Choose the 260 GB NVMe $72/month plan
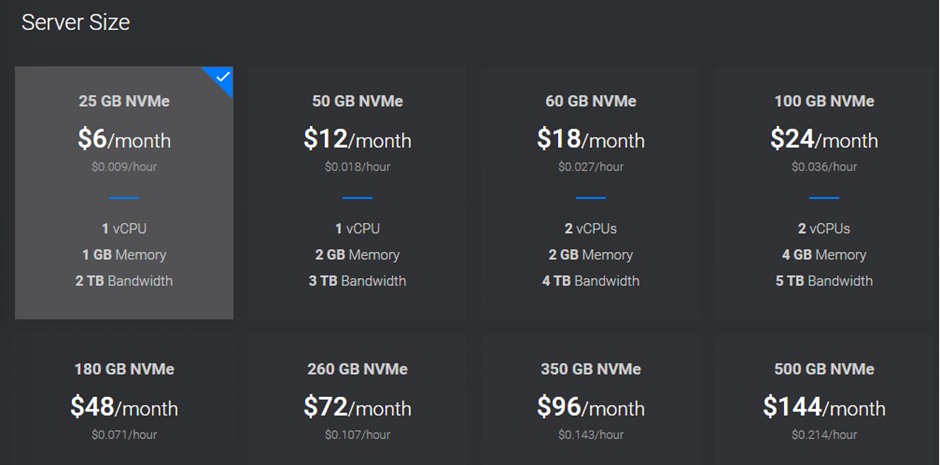Image resolution: width=940 pixels, height=465 pixels. point(357,399)
